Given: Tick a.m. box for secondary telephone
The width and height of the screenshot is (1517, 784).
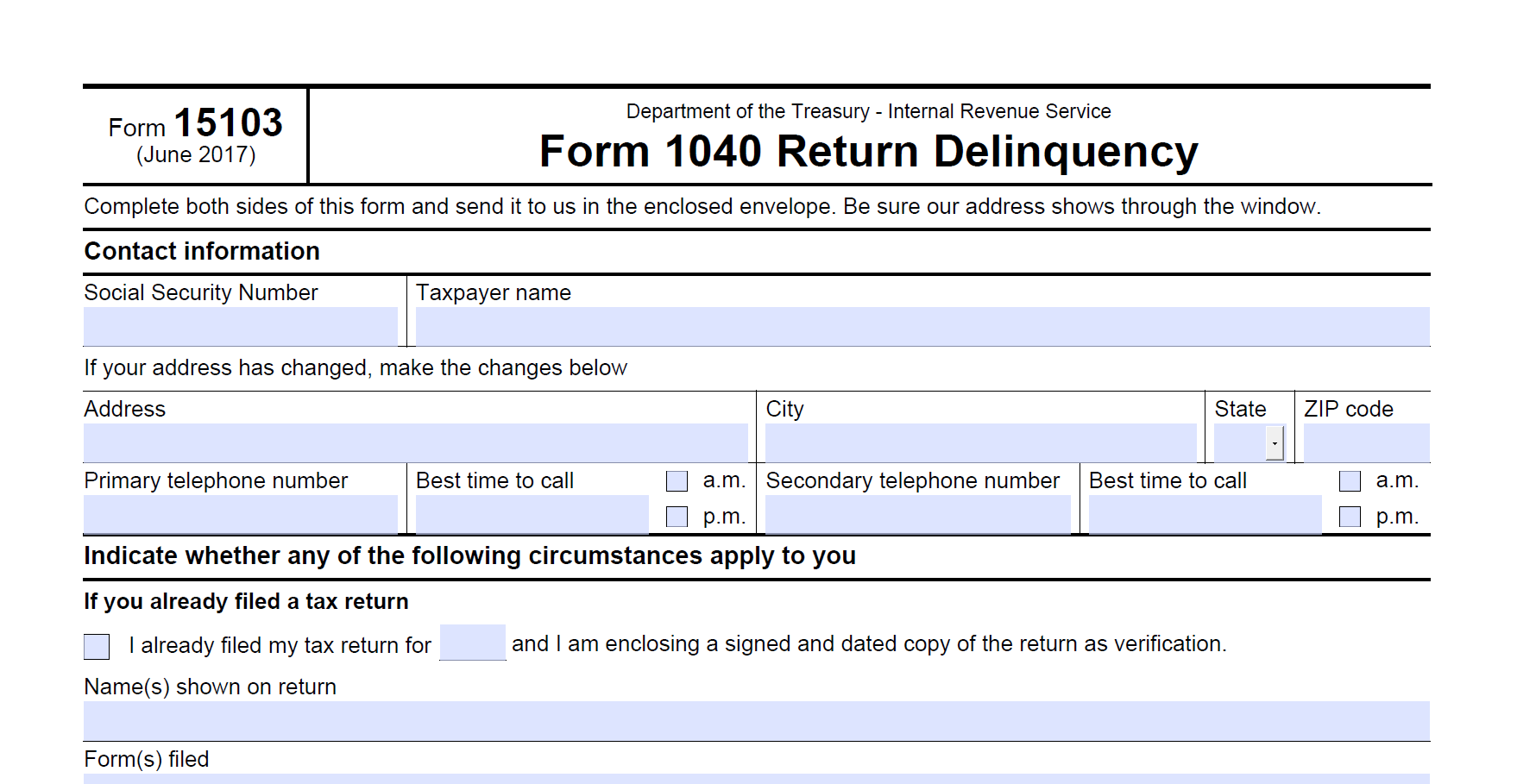Looking at the screenshot, I should [x=1350, y=481].
